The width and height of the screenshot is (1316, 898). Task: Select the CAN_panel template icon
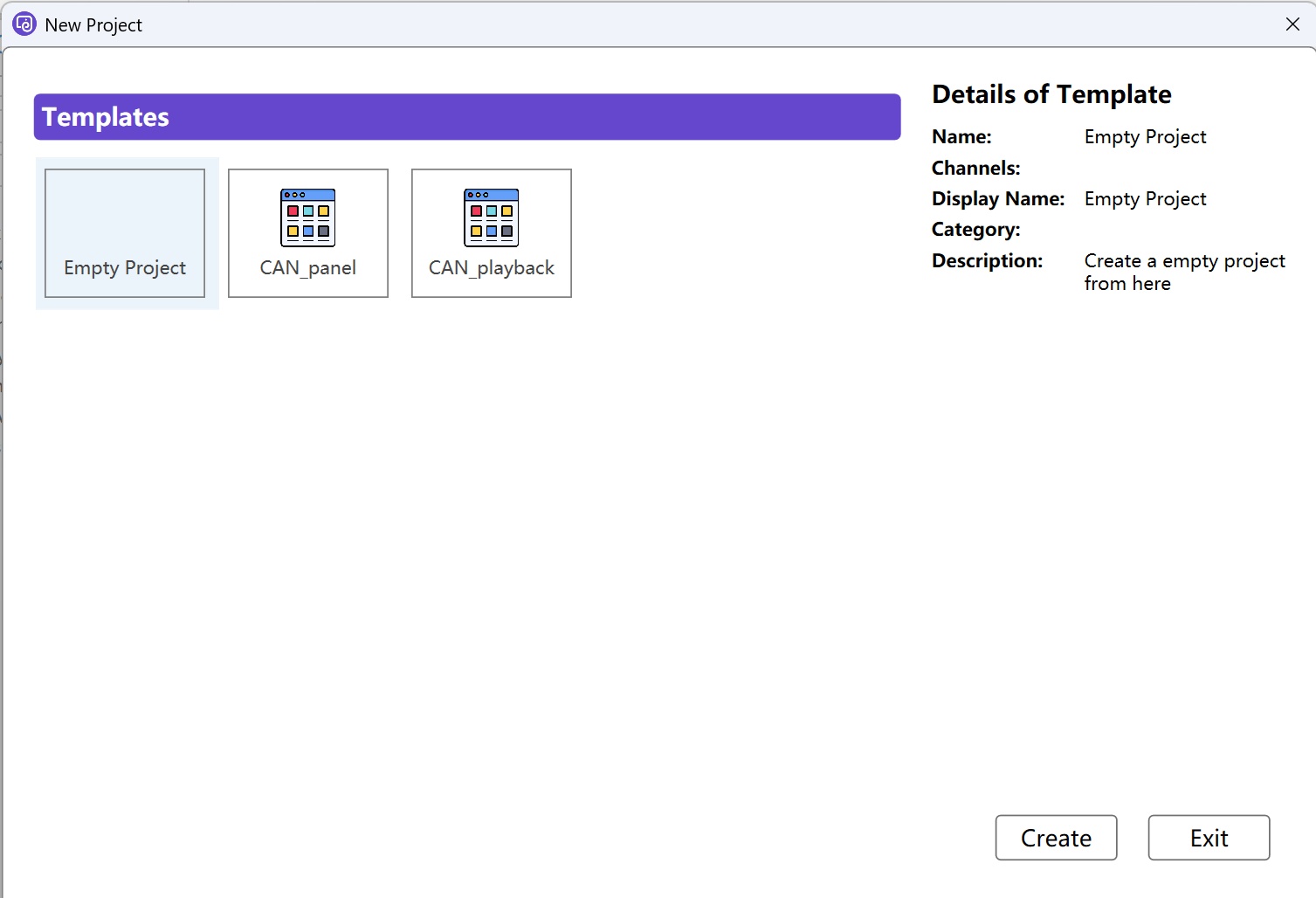pyautogui.click(x=307, y=218)
